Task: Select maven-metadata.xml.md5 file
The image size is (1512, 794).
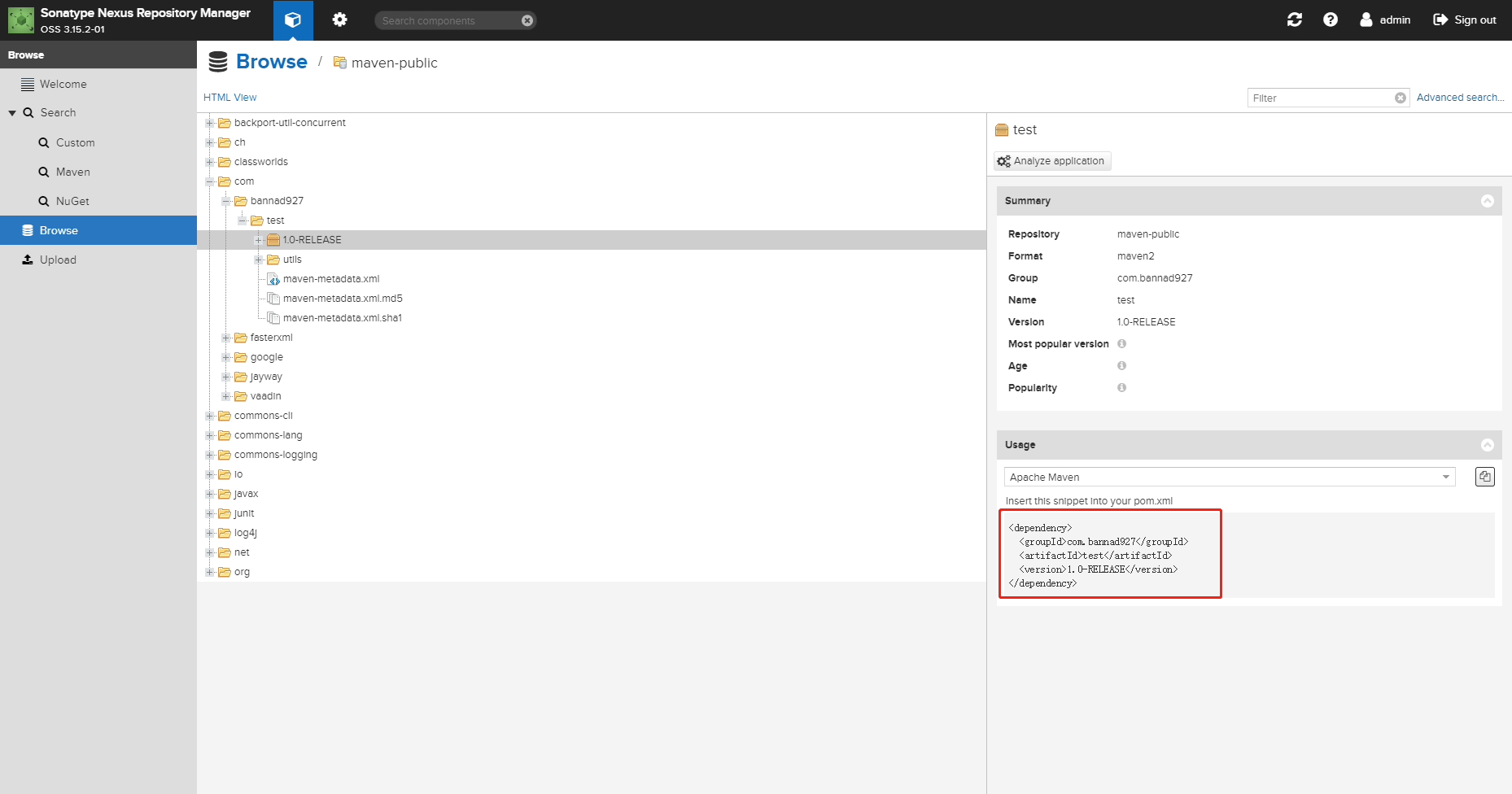Action: [343, 299]
